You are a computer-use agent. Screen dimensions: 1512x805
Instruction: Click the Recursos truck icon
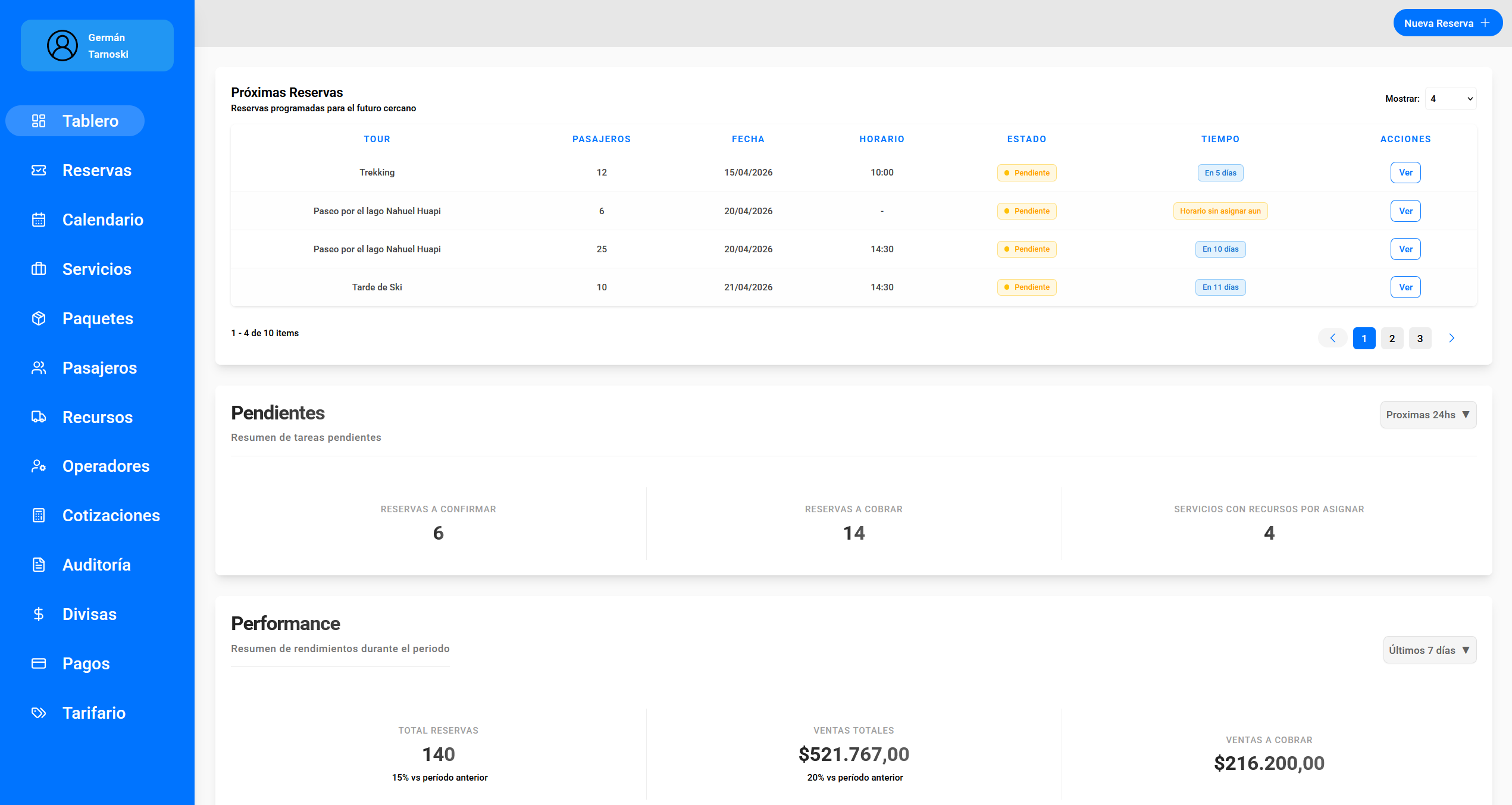(x=39, y=417)
